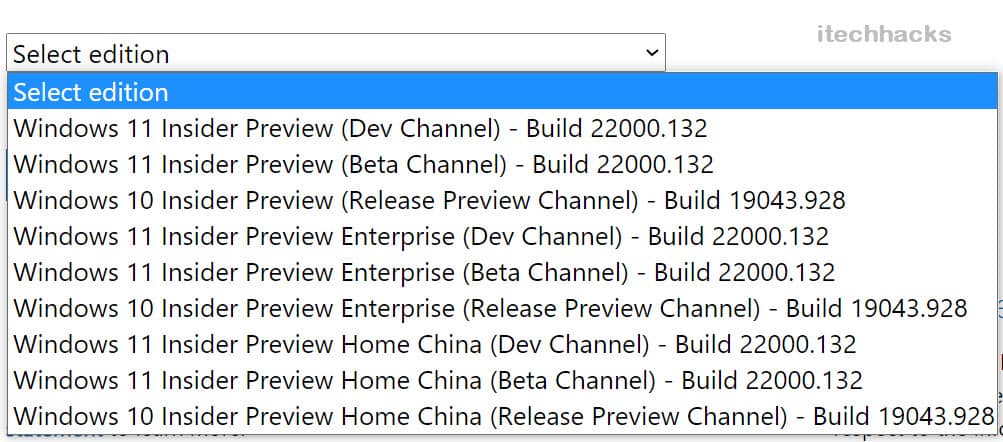Click the Select edition text in the closed field
The width and height of the screenshot is (1003, 442).
pos(91,54)
